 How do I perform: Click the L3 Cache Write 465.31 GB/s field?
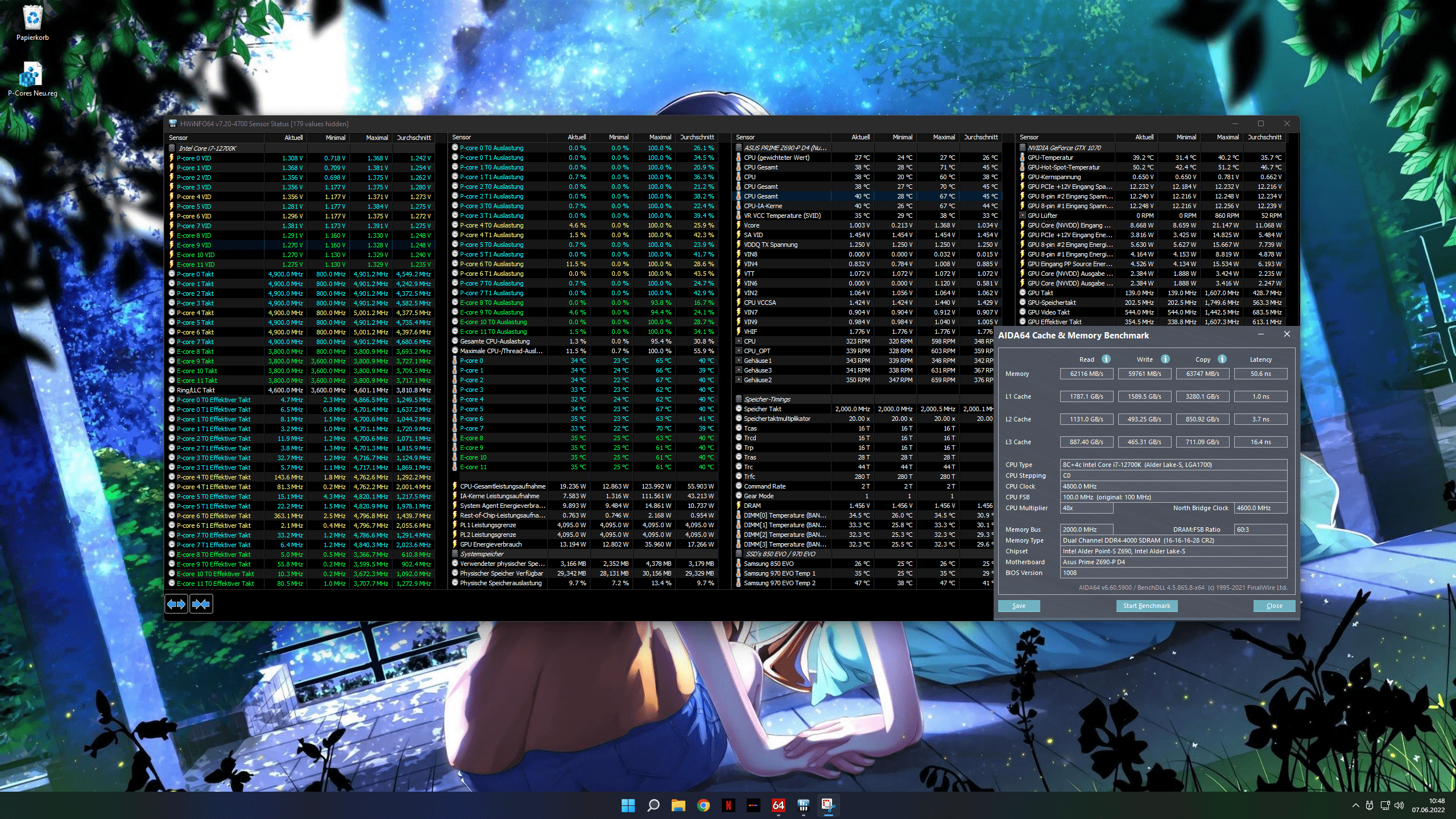pos(1144,442)
